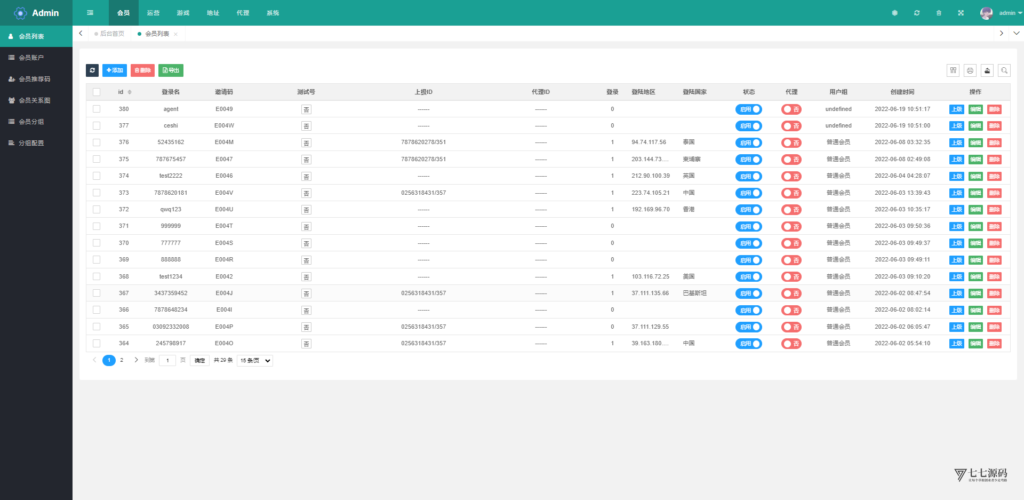Click the refresh icon in the top bar
1024x500 pixels.
click(916, 13)
